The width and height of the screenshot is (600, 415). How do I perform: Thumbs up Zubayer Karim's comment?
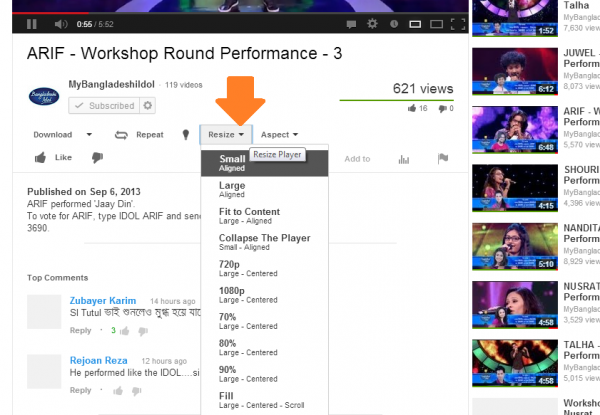(124, 331)
